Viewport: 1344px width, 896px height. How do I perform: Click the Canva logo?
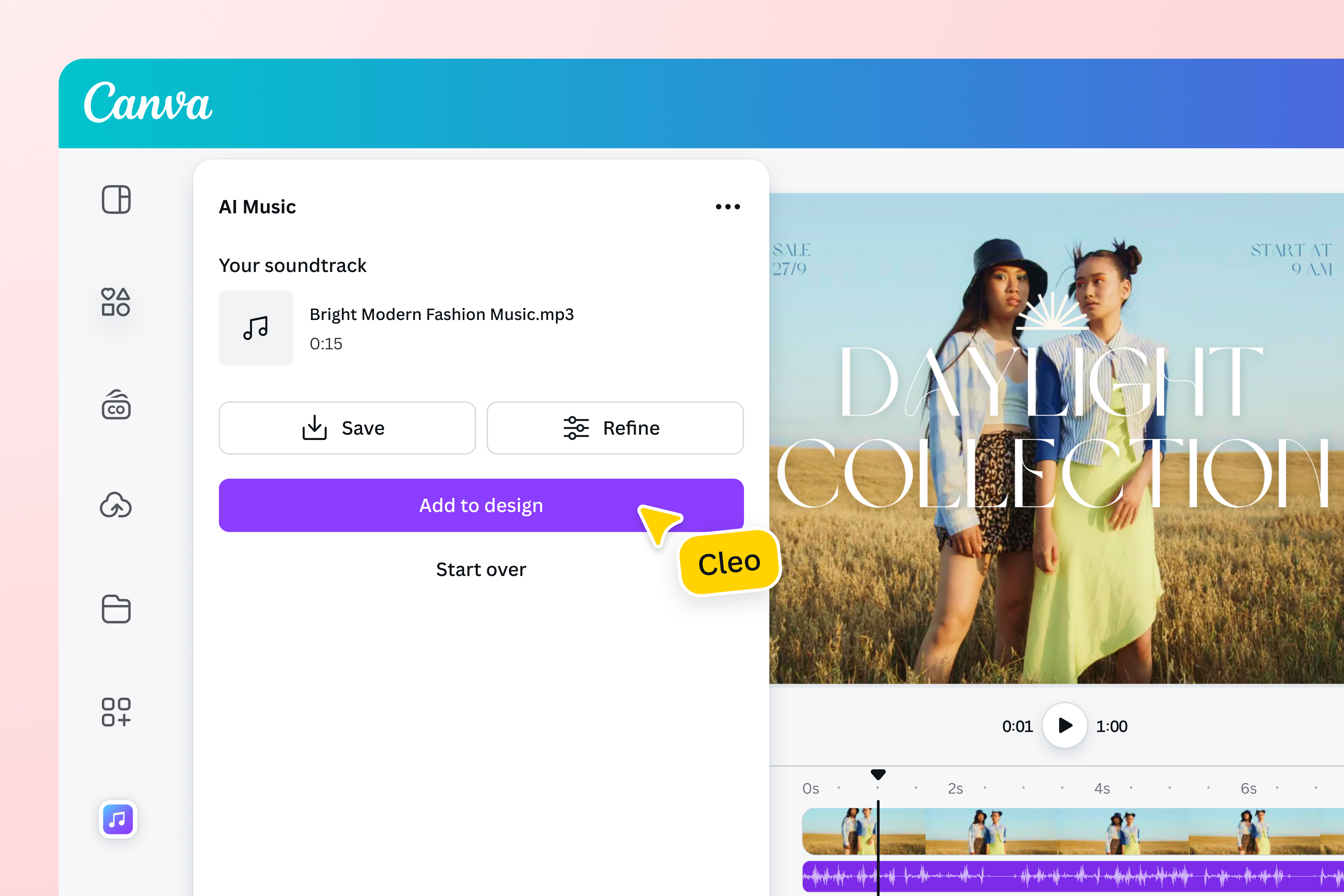click(x=148, y=103)
